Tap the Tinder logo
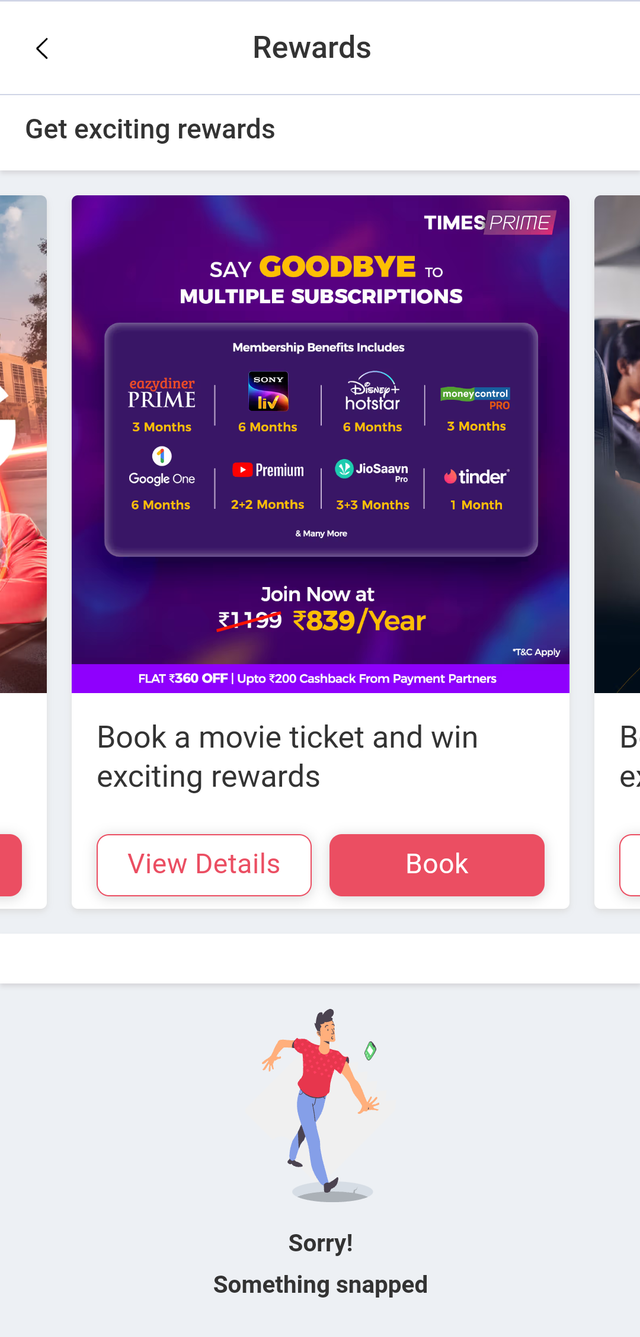The height and width of the screenshot is (1337, 640). click(476, 477)
